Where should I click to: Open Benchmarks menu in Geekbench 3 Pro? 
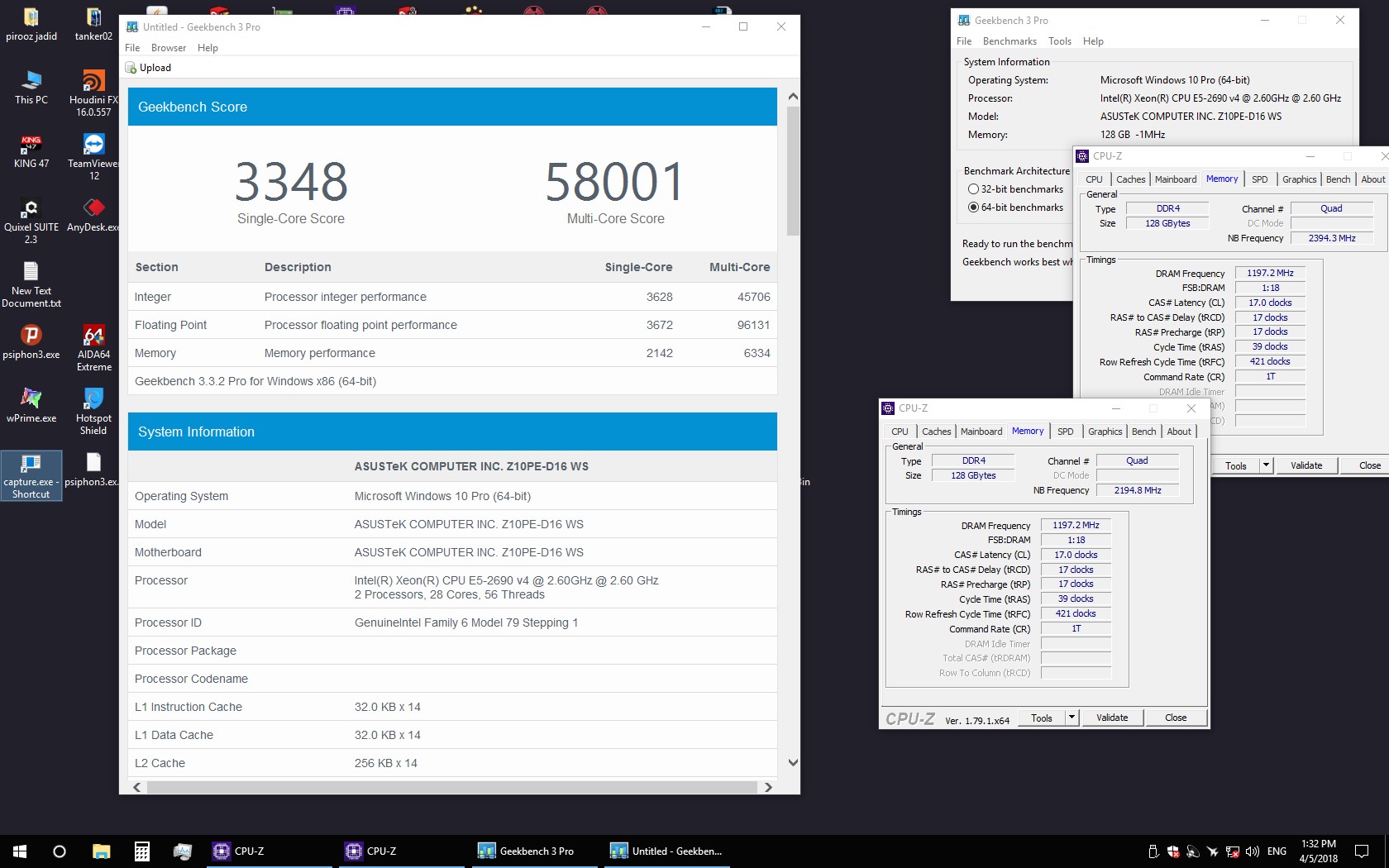(1010, 41)
